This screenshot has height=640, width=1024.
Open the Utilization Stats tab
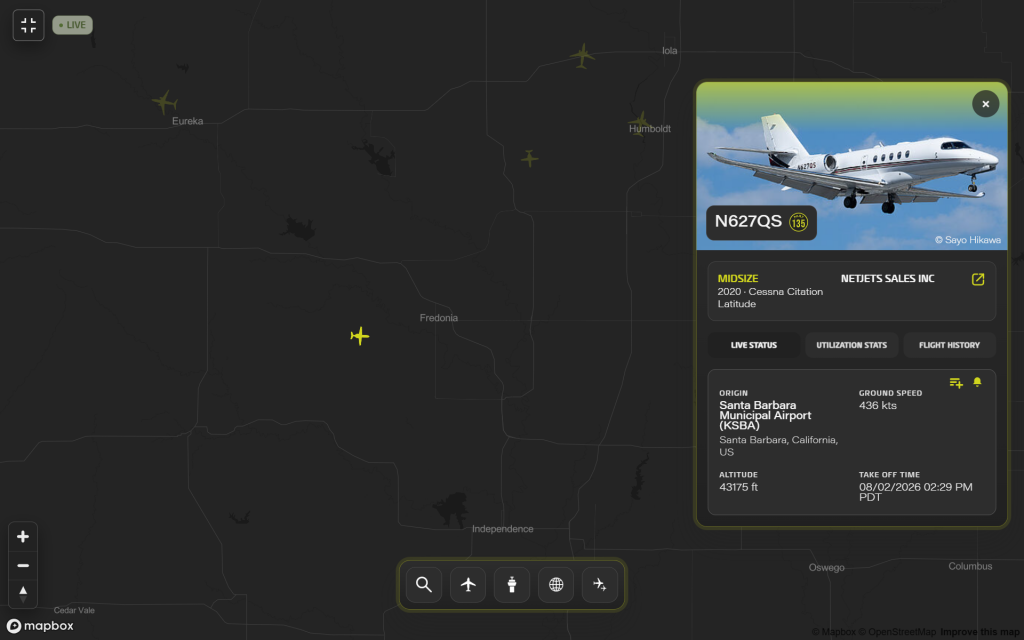click(x=851, y=345)
